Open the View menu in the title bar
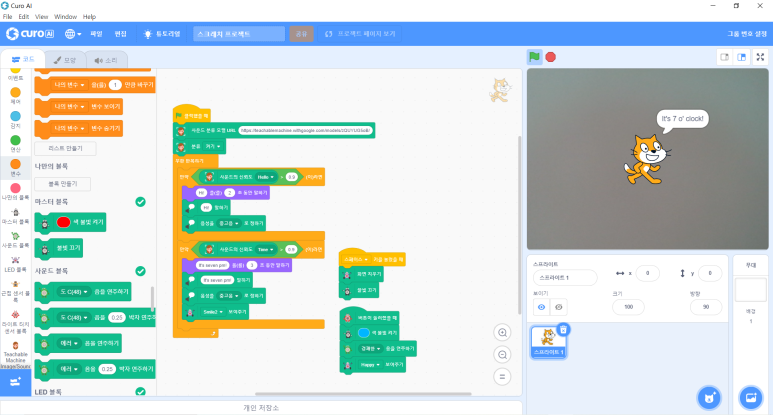This screenshot has width=773, height=415. click(41, 17)
